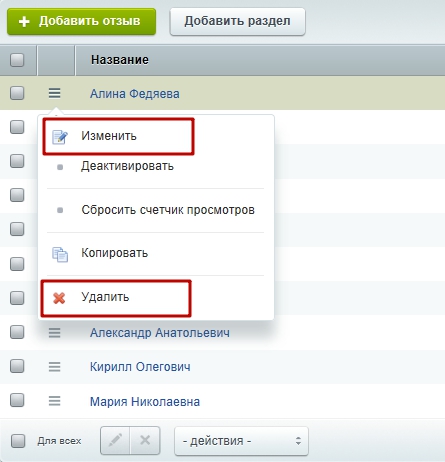
Task: Click the Копировать copy icon
Action: point(60,254)
